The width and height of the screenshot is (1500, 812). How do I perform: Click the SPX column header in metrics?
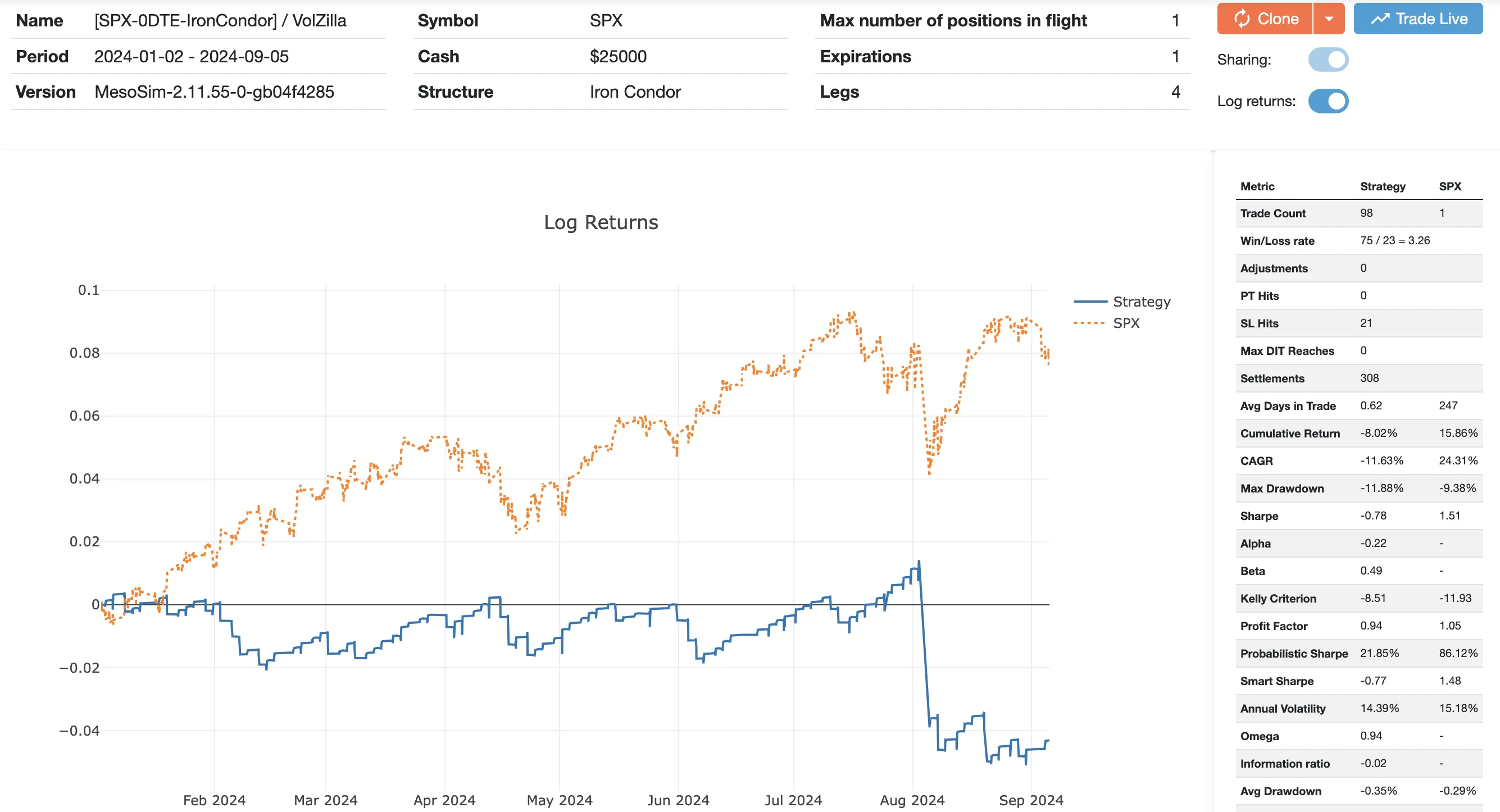pos(1449,186)
